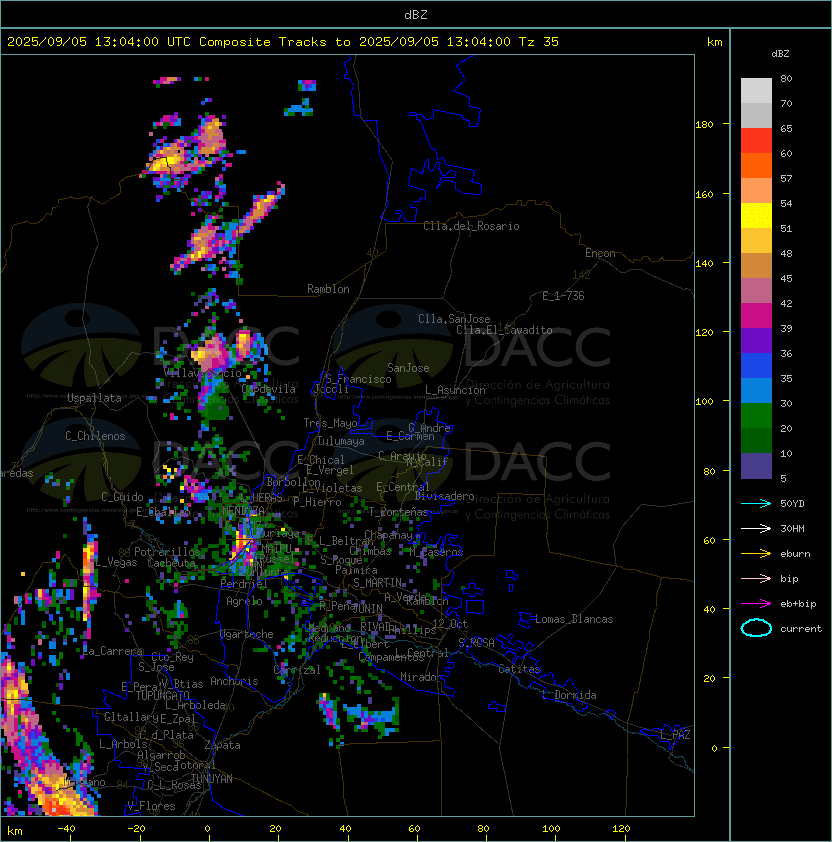Click the 'Agrelo' map label
The image size is (832, 842).
[244, 601]
